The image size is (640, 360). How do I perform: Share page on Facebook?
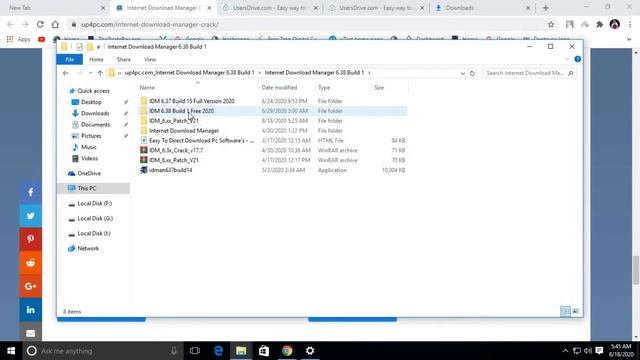pos(31,192)
